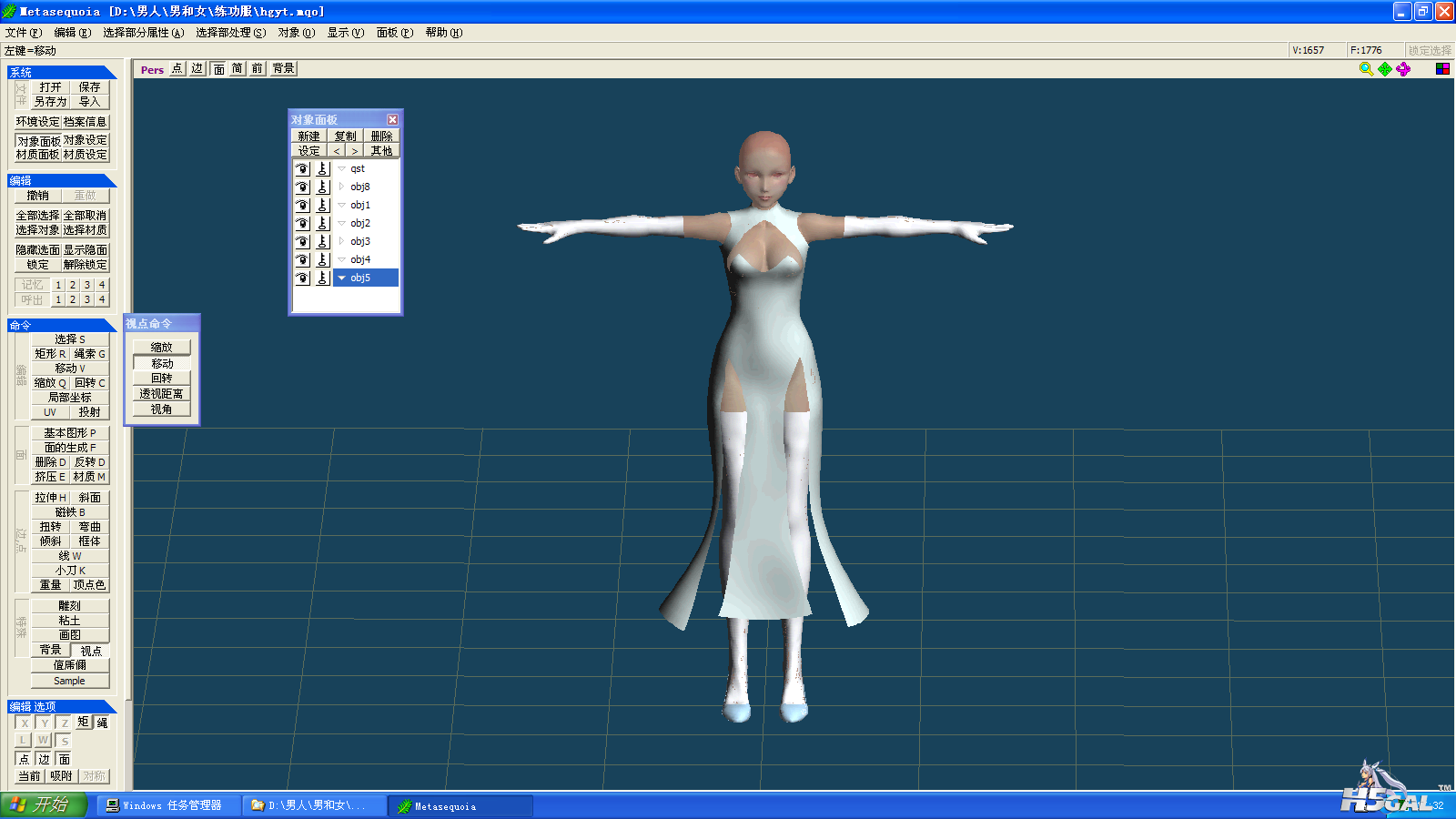Click the 保存 button in the system panel

(x=89, y=87)
